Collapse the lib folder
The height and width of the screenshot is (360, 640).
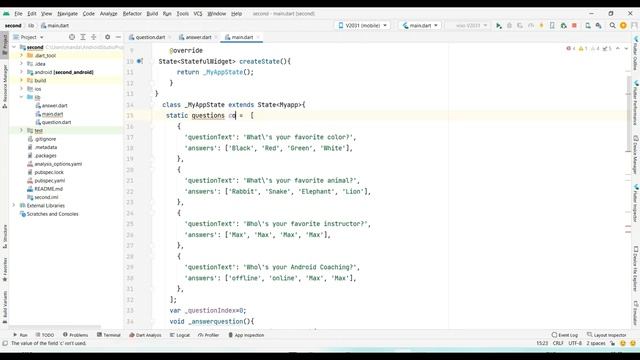coord(22,97)
